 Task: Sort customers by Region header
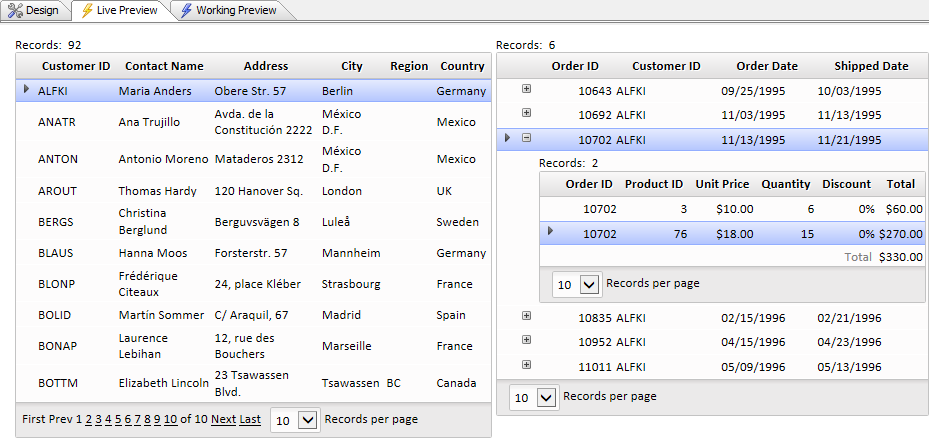coord(409,66)
